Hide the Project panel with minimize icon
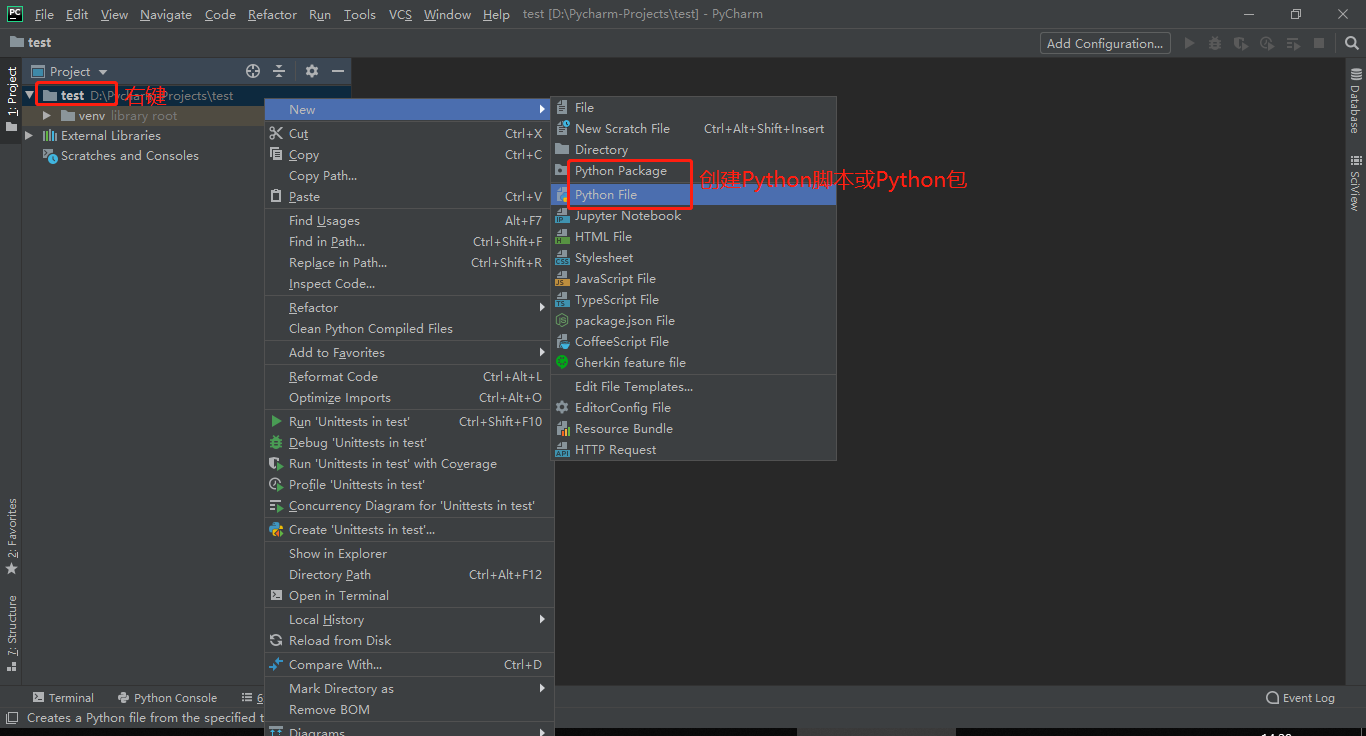 [x=338, y=71]
